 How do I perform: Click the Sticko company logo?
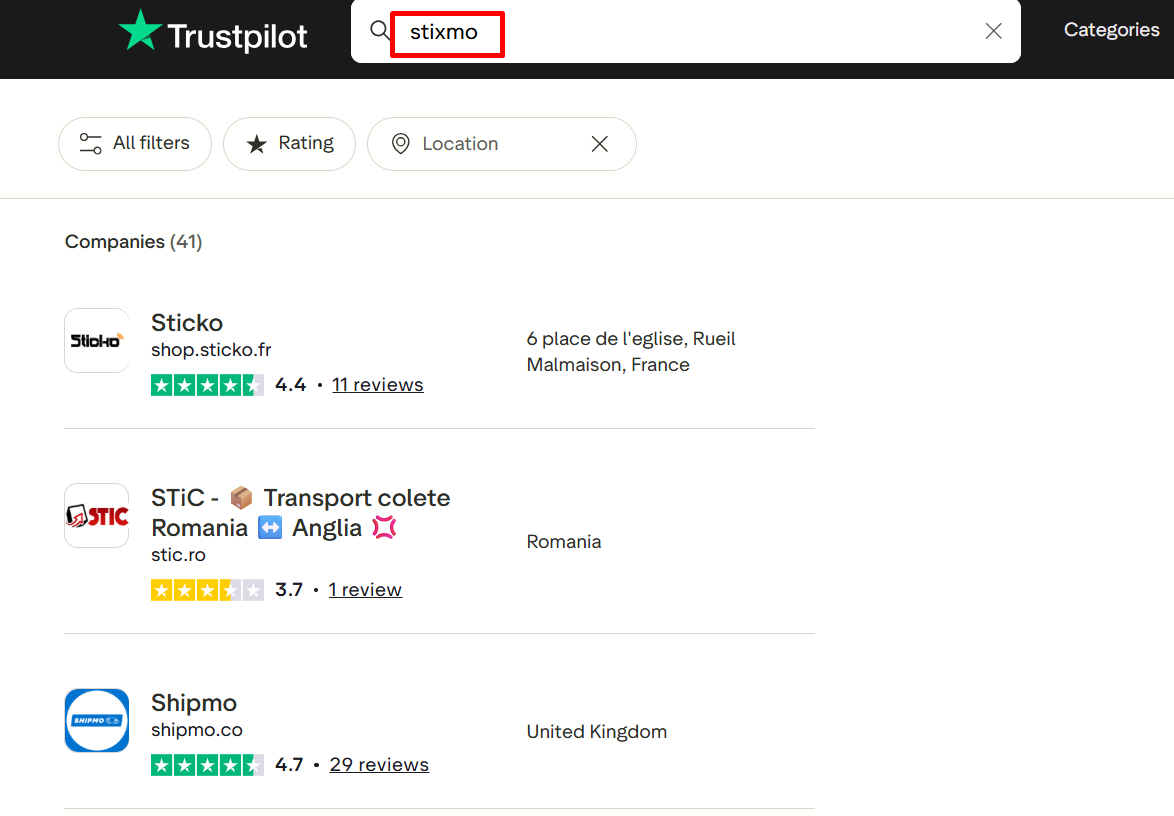point(97,341)
